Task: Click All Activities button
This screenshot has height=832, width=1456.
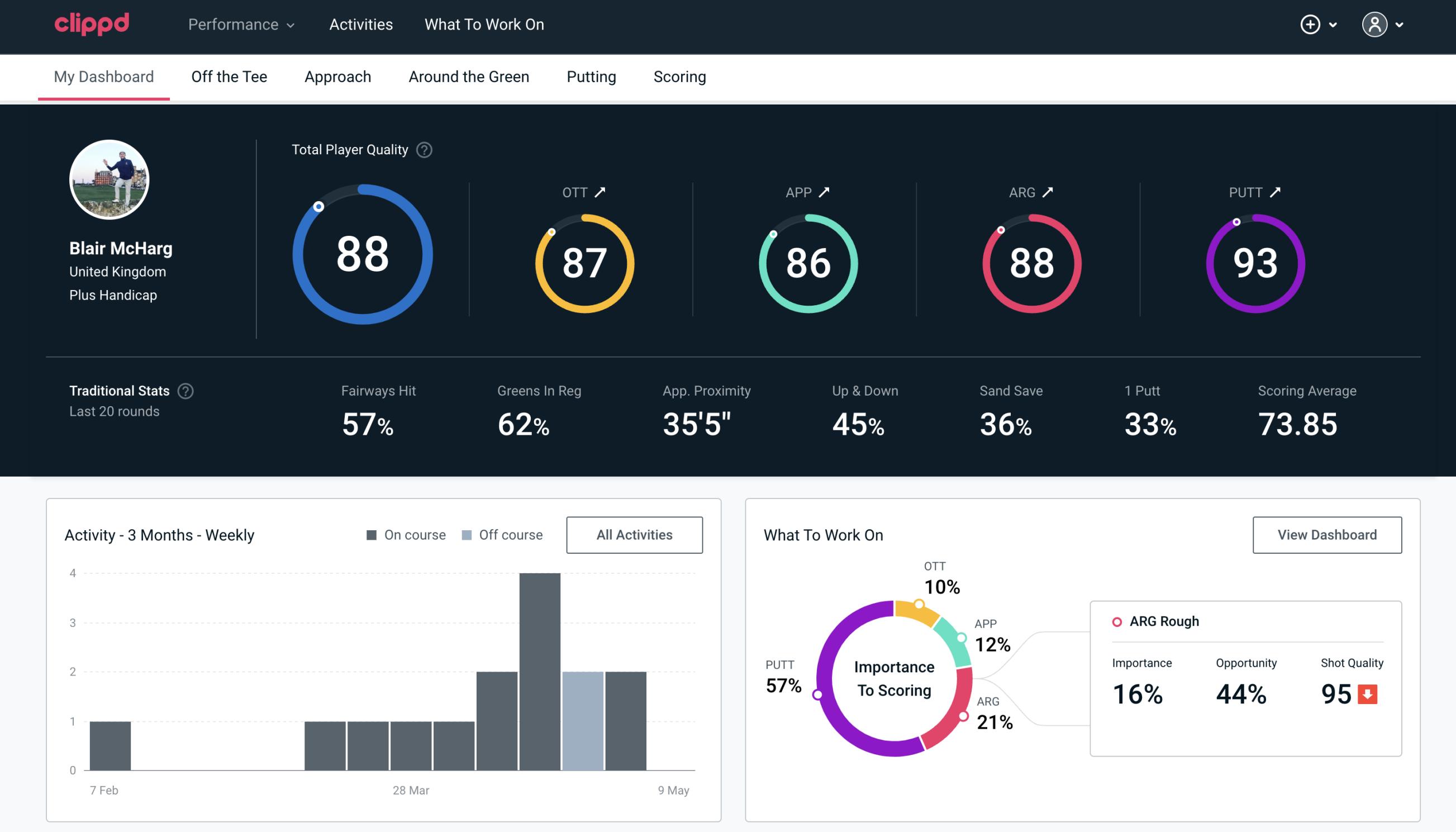Action: 635,534
